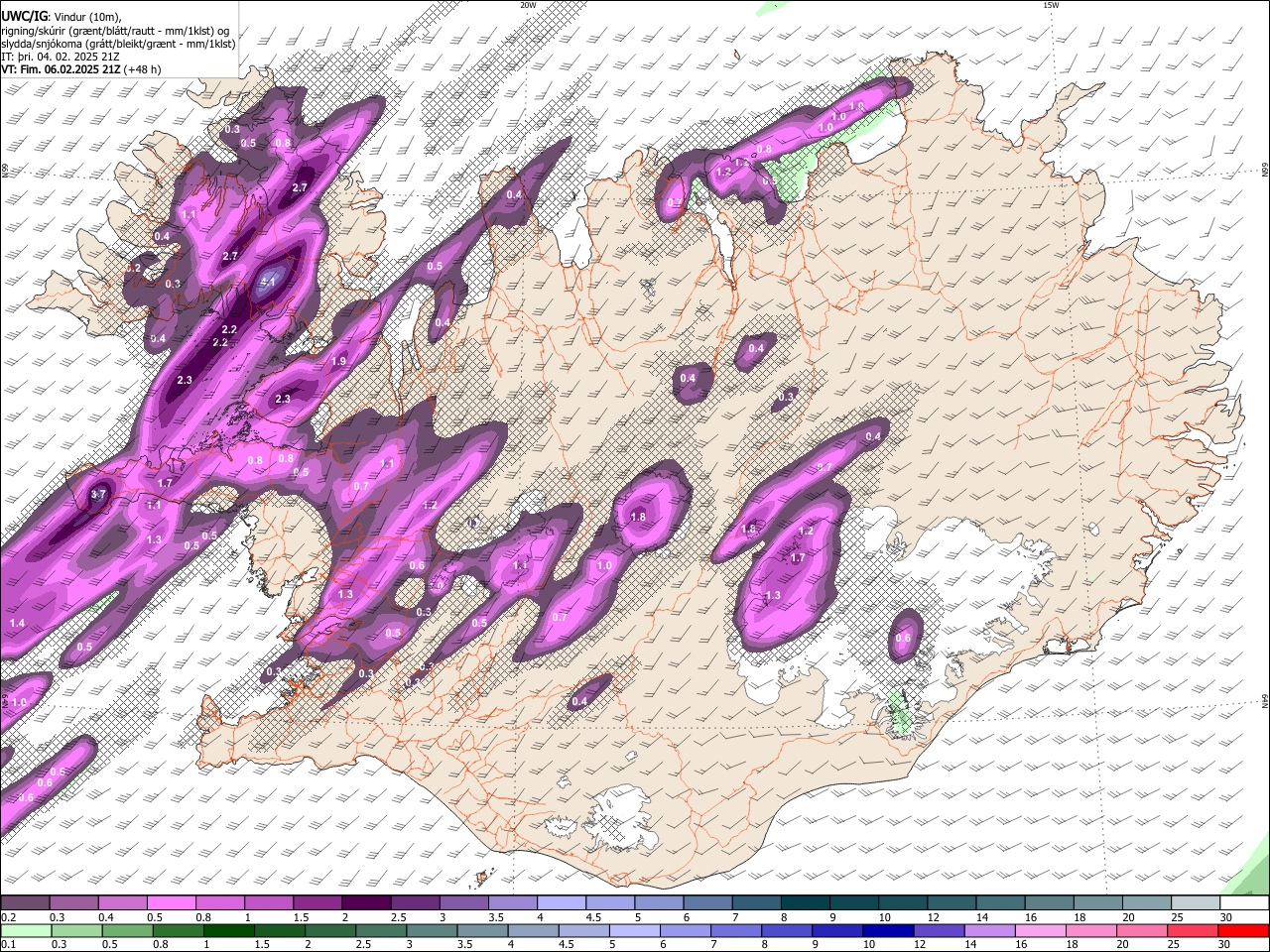This screenshot has height=952, width=1270.
Task: Pick the bright pink 0.5 swatch, top legend row
Action: (171, 903)
